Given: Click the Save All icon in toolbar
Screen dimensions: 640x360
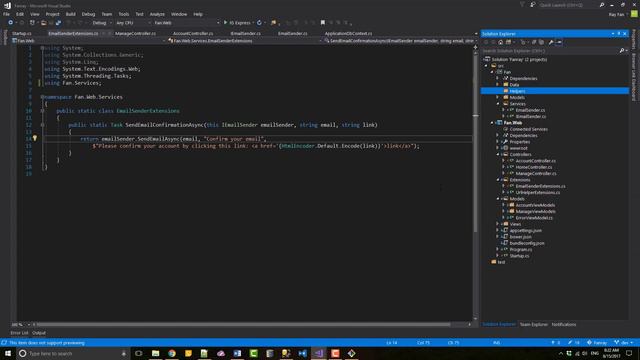Looking at the screenshot, I should tap(58, 23).
